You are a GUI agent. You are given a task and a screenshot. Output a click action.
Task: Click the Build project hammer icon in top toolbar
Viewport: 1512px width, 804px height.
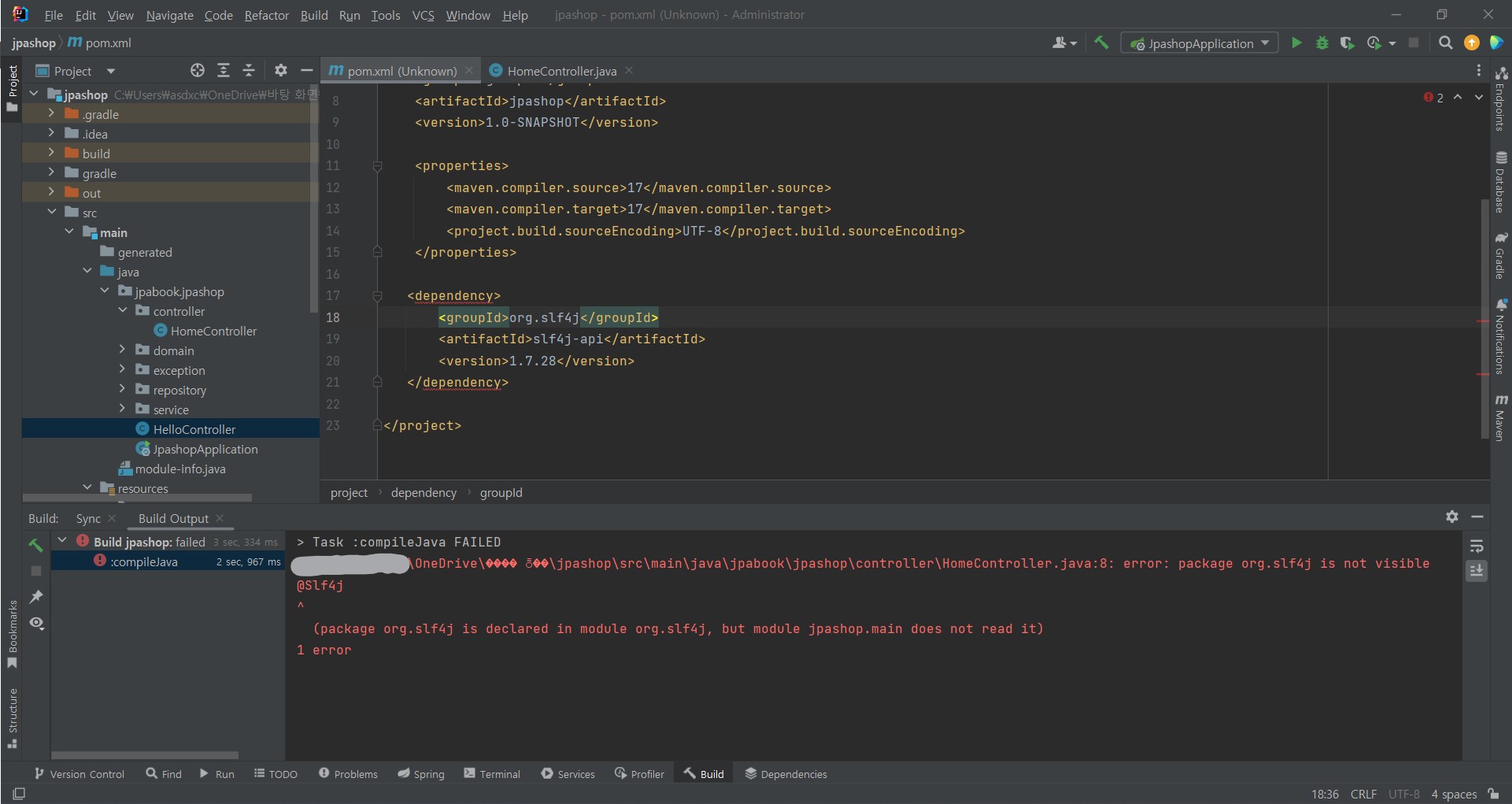pyautogui.click(x=1101, y=43)
